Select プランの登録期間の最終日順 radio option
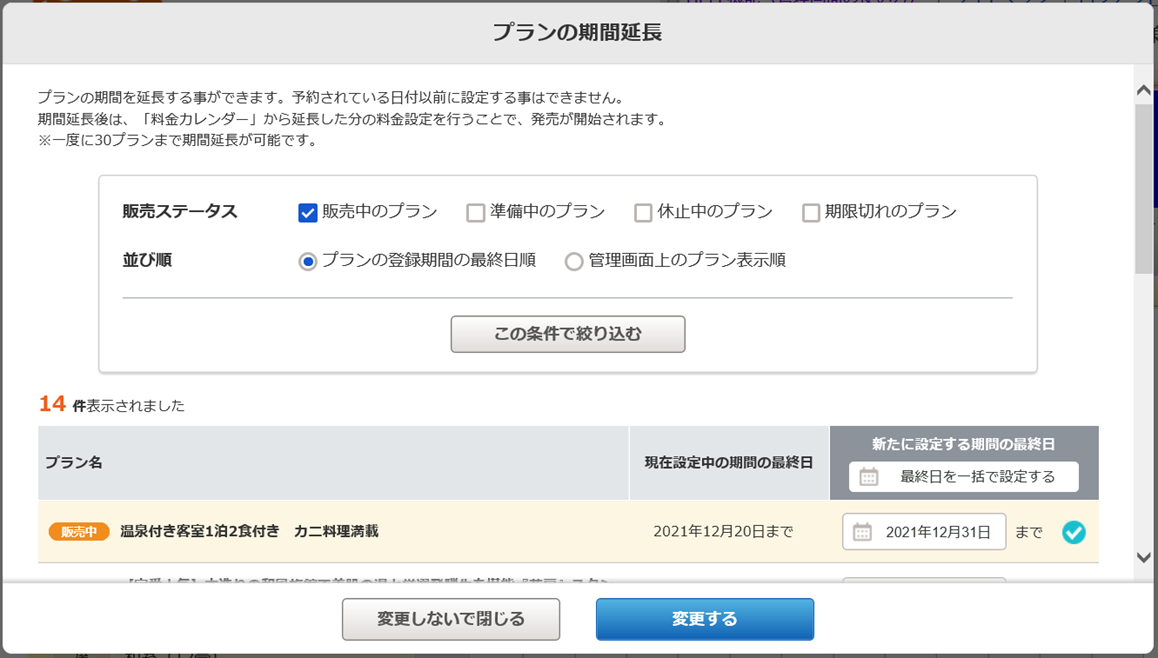 coord(308,261)
